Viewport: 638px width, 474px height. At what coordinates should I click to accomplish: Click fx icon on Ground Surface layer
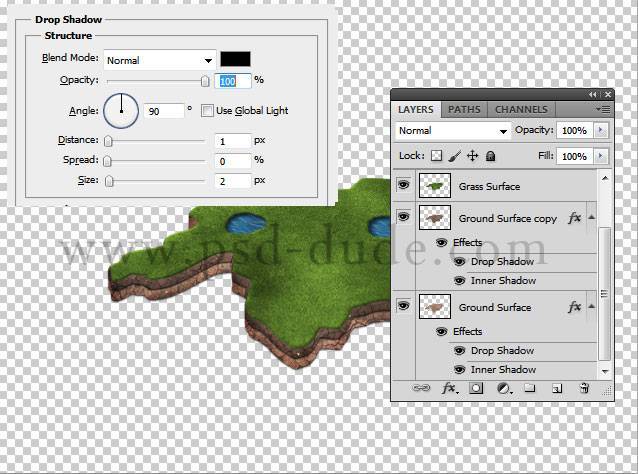[x=575, y=307]
